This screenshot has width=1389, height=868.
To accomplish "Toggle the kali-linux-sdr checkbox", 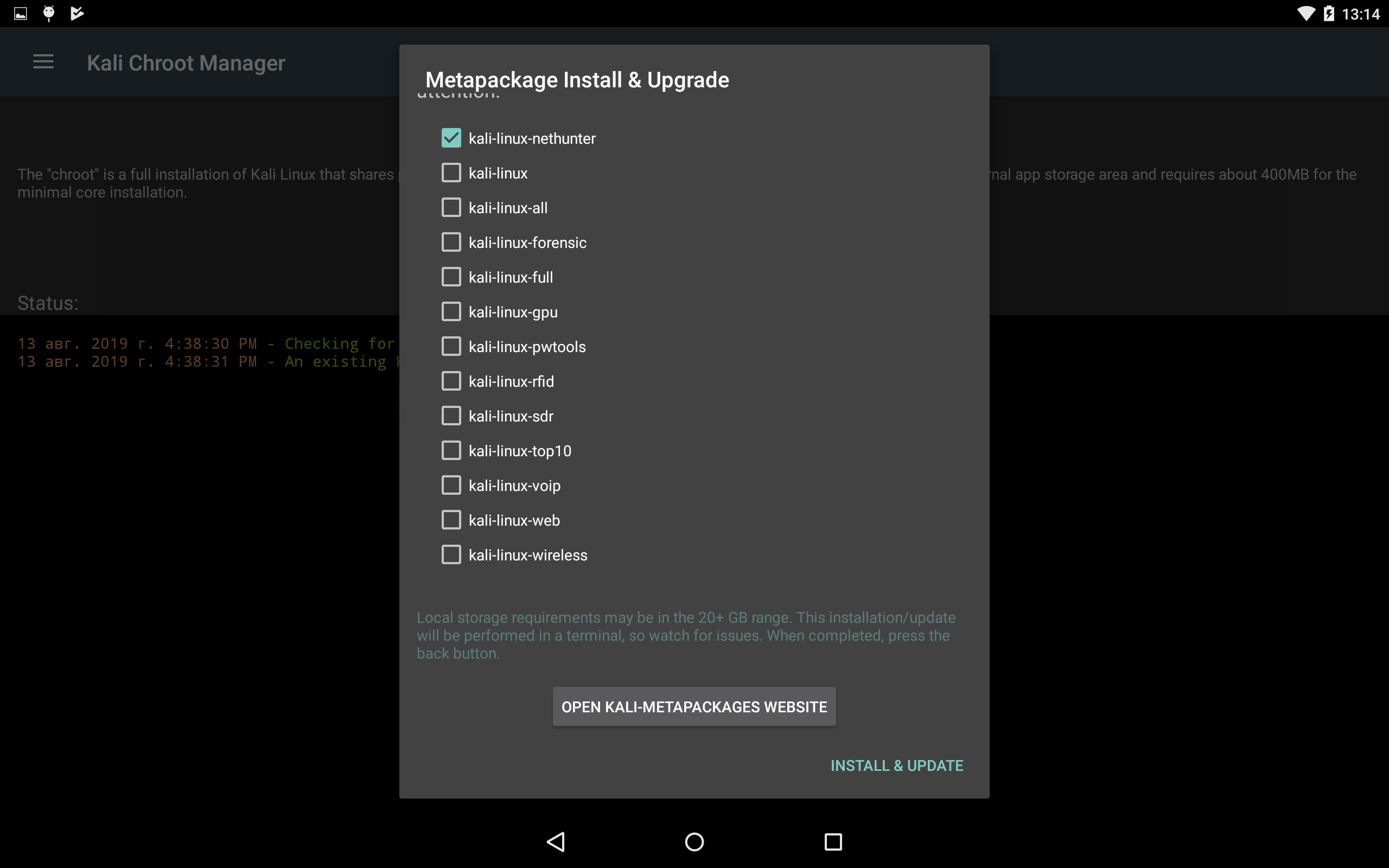I will pyautogui.click(x=451, y=416).
